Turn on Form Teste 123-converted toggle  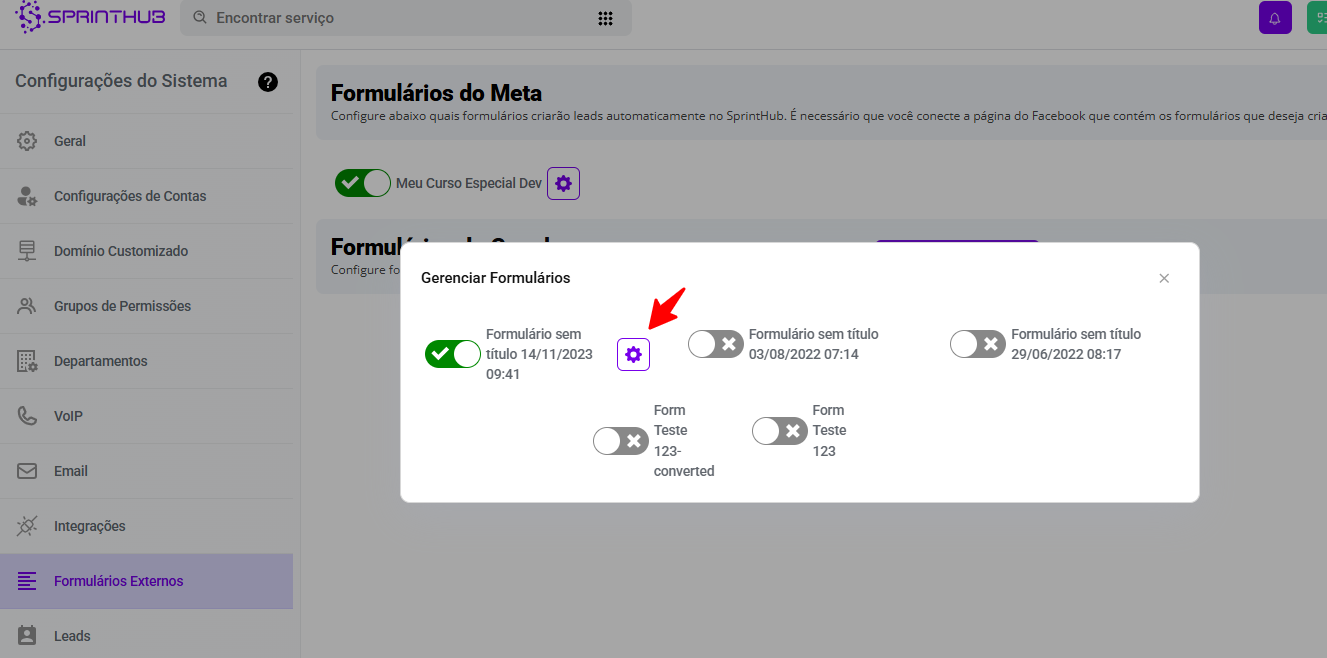pyautogui.click(x=620, y=441)
